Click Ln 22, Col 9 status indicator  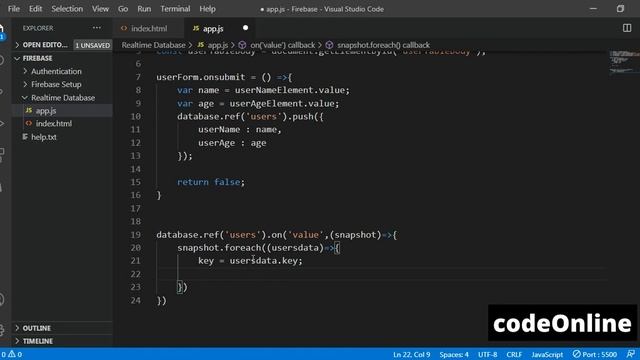click(x=411, y=354)
